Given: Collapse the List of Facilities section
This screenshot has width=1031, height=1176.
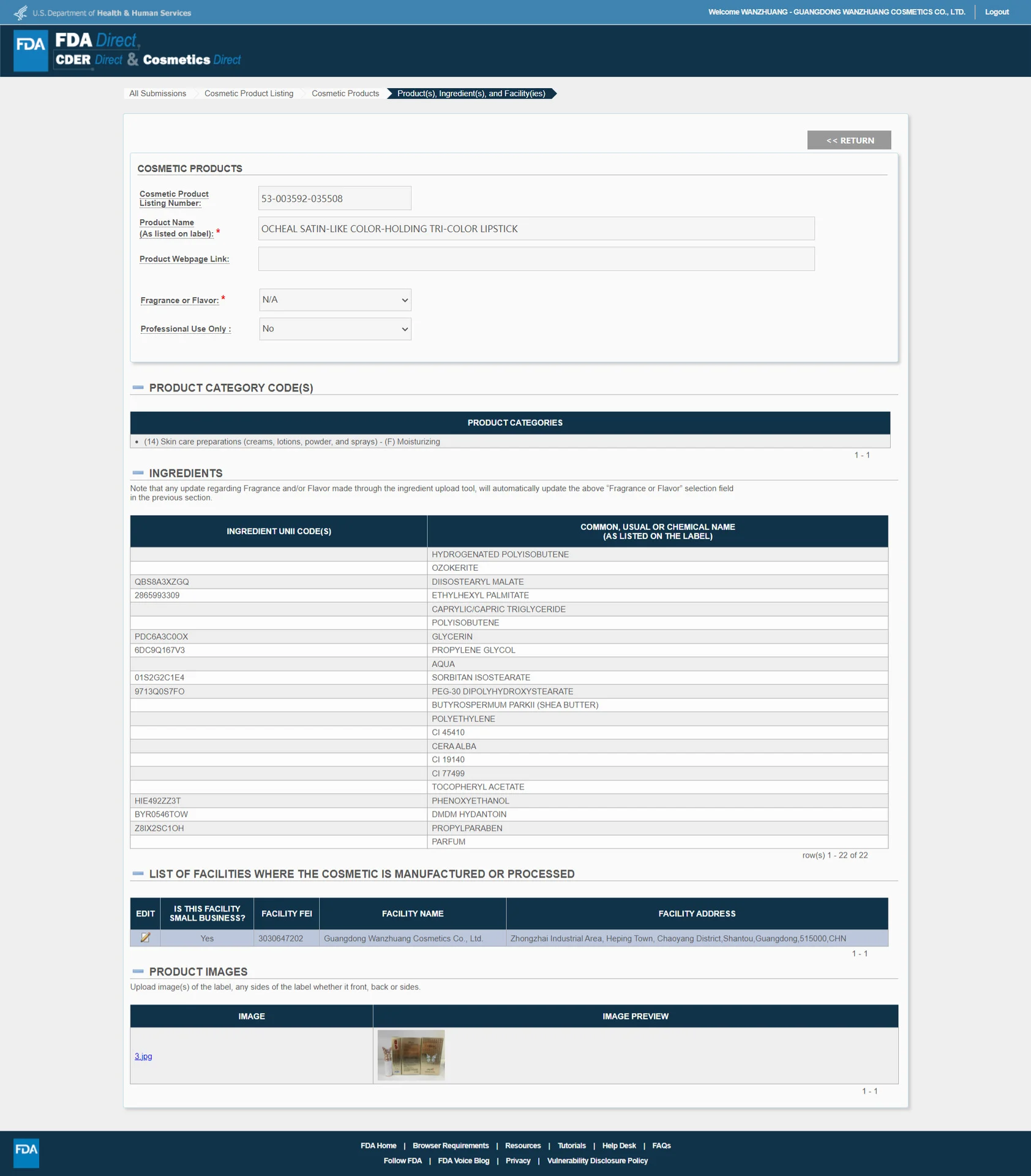Looking at the screenshot, I should pos(138,873).
